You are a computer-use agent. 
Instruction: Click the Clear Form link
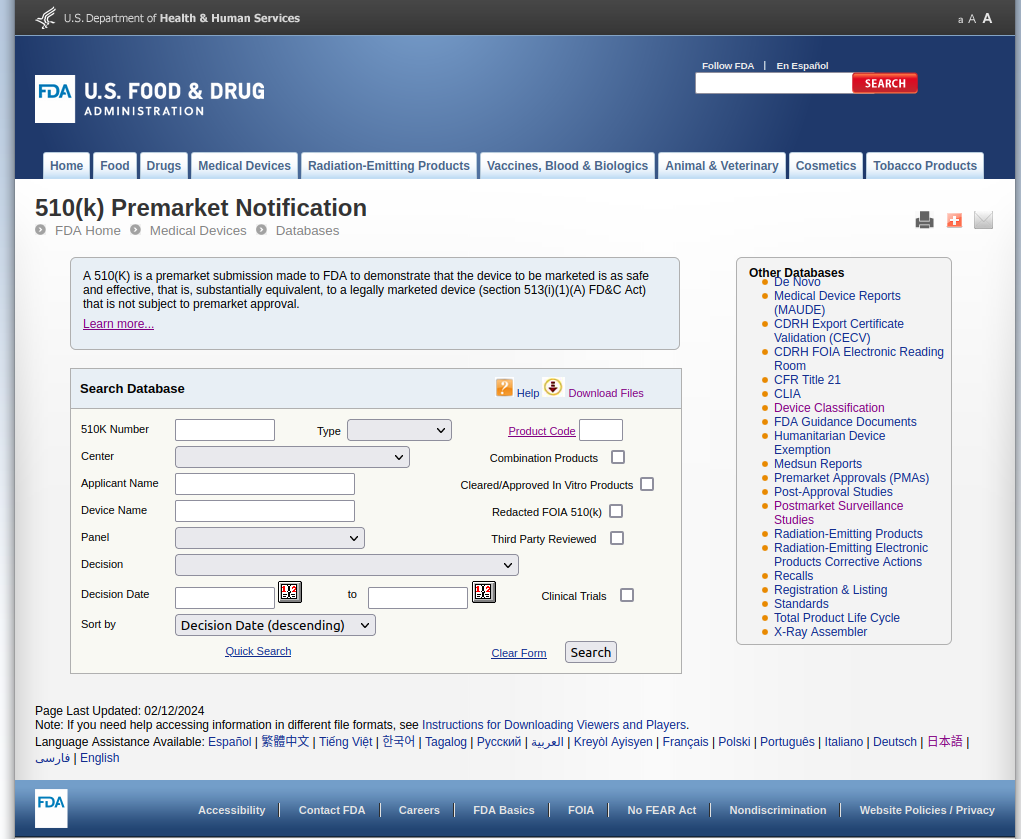[518, 652]
